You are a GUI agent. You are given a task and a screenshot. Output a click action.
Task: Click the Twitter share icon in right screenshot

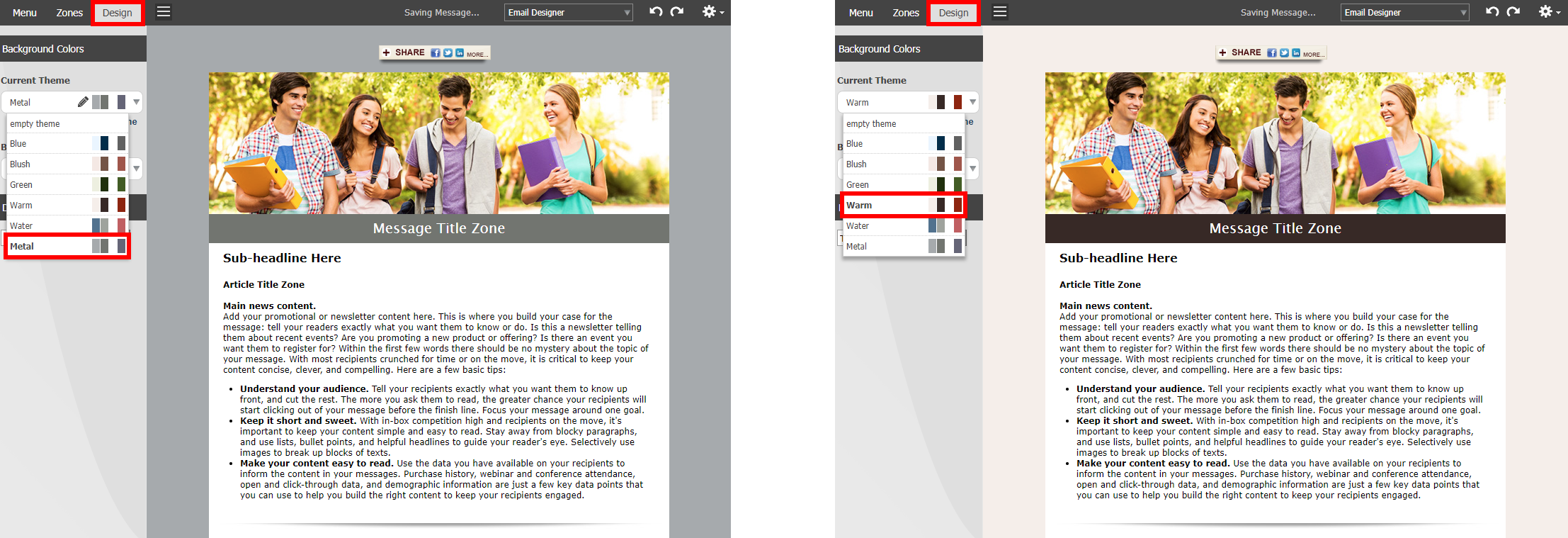tap(1284, 53)
